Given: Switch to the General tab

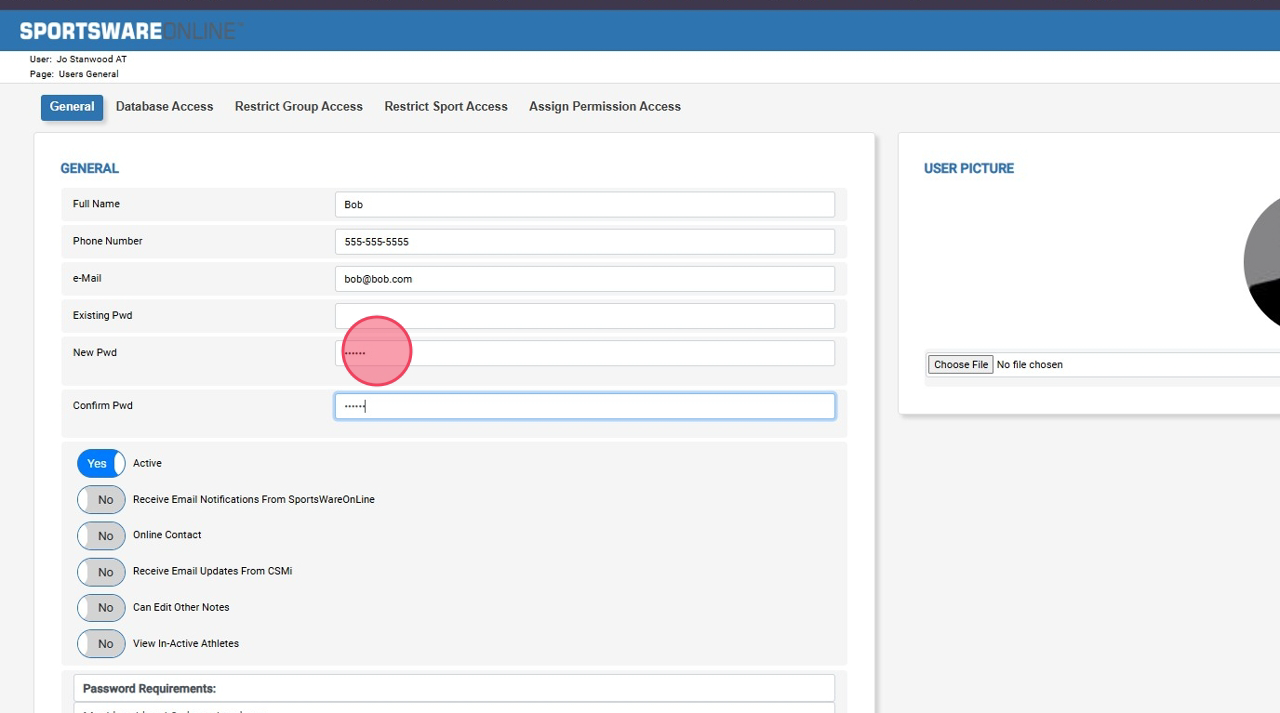Looking at the screenshot, I should tap(72, 107).
